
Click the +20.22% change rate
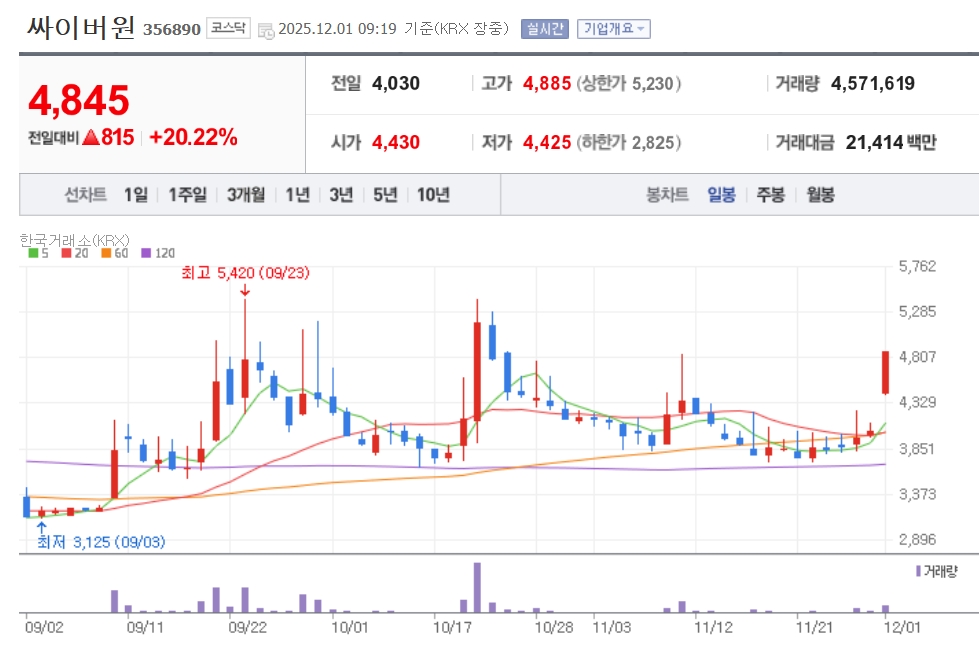[x=194, y=137]
